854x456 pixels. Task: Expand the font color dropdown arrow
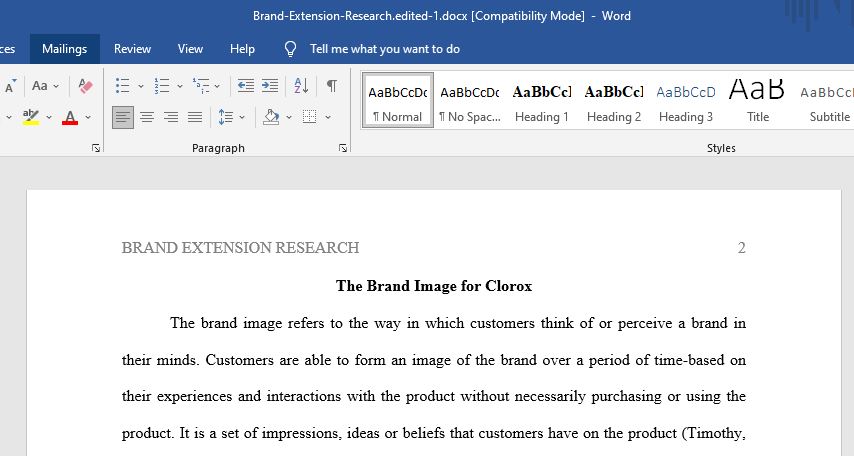88,117
